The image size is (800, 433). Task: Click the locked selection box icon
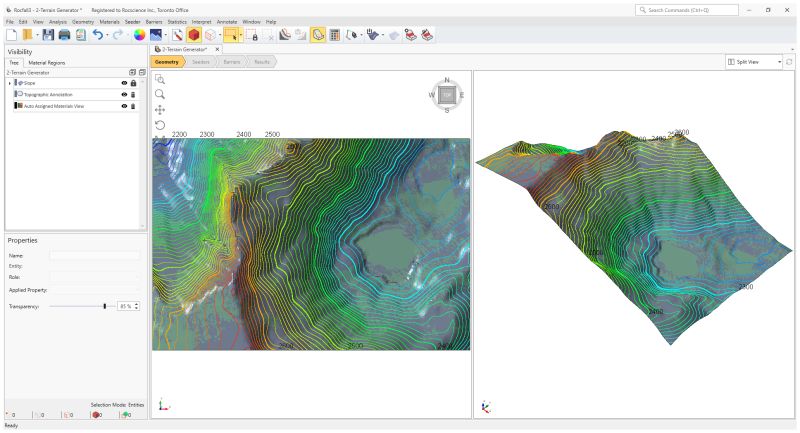click(252, 35)
